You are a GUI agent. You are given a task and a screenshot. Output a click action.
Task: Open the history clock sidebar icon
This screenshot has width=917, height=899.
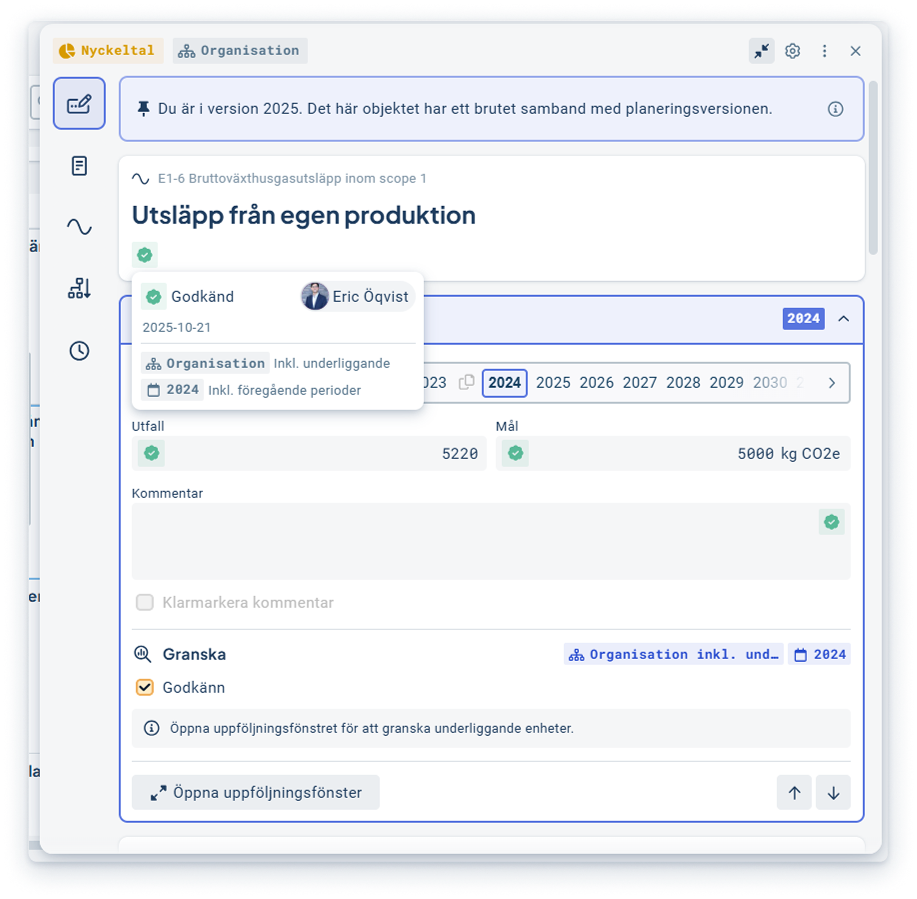(79, 351)
